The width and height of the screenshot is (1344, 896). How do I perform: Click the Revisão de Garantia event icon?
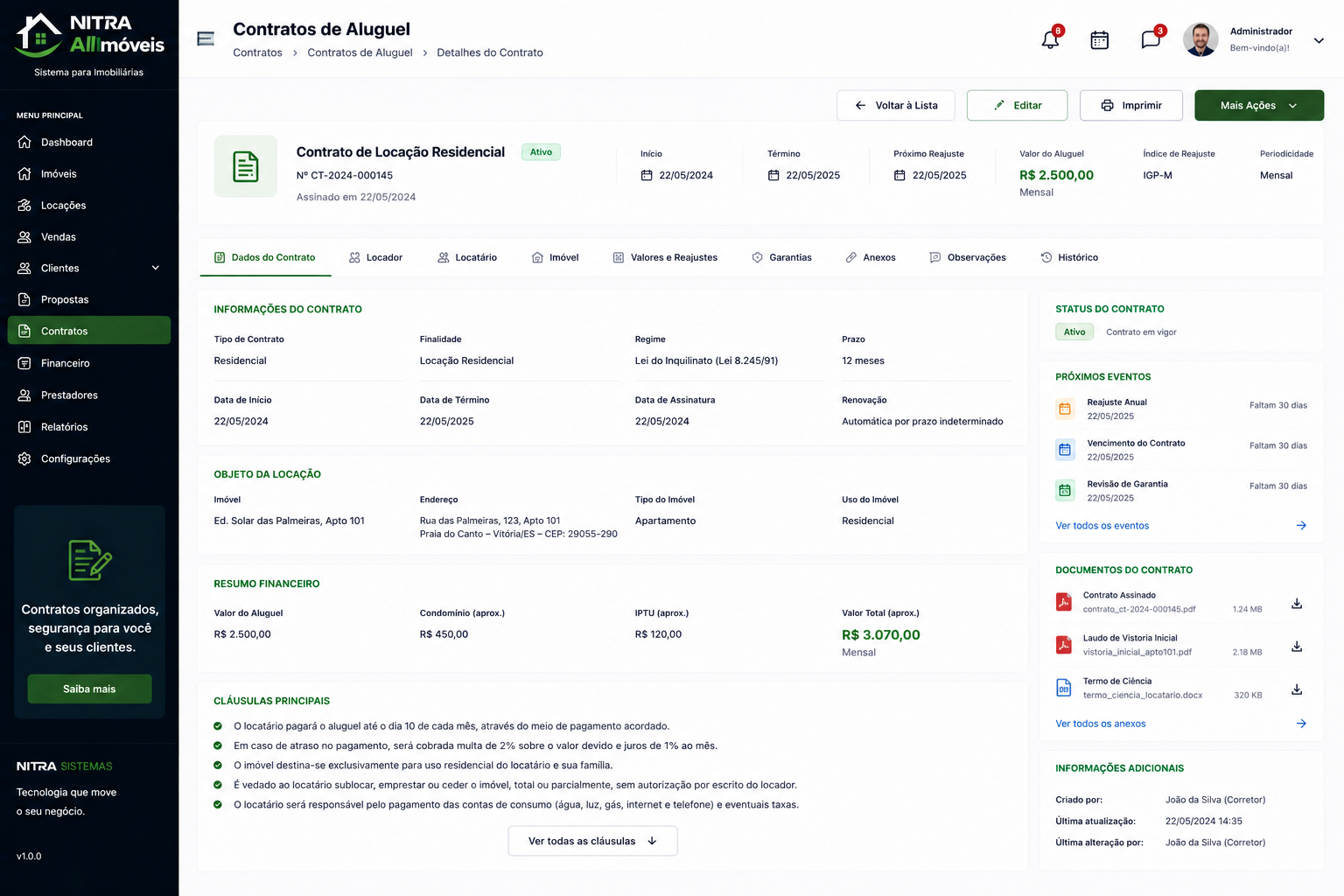pos(1065,491)
